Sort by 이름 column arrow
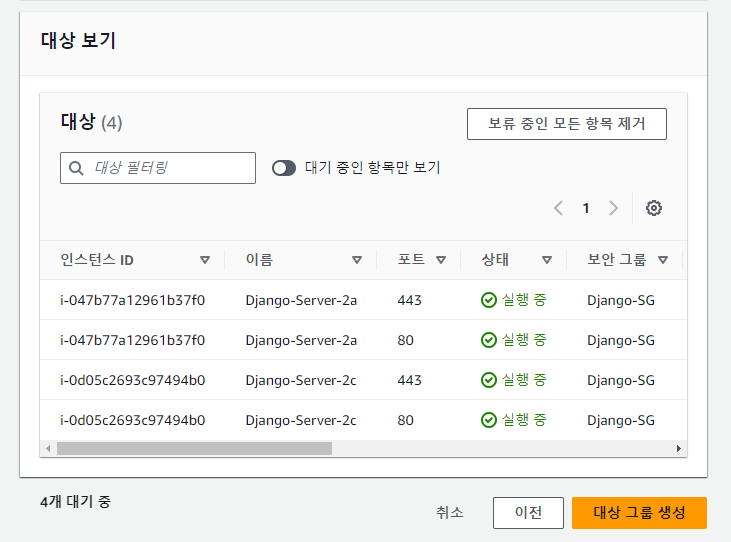Screen dimensions: 731x542 (357, 260)
